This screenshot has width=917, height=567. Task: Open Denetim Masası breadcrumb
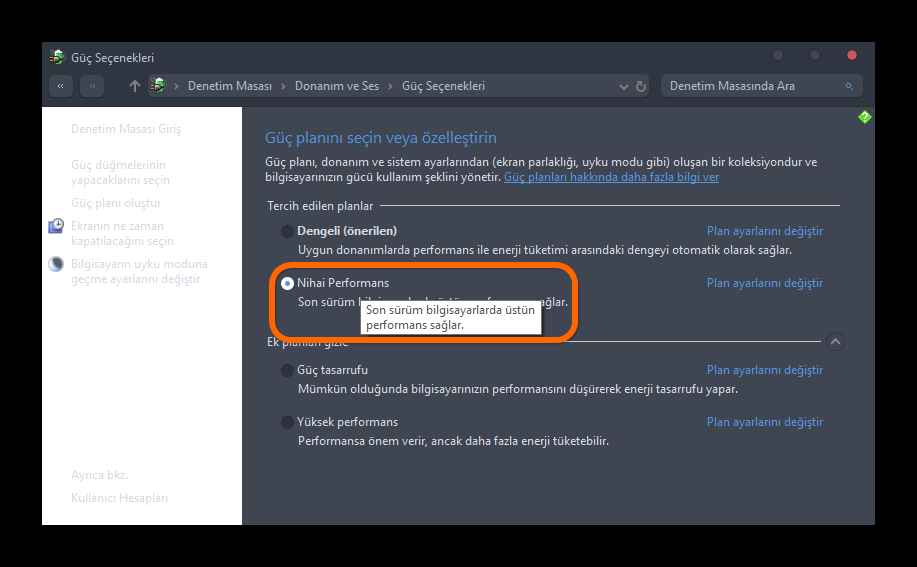[229, 86]
